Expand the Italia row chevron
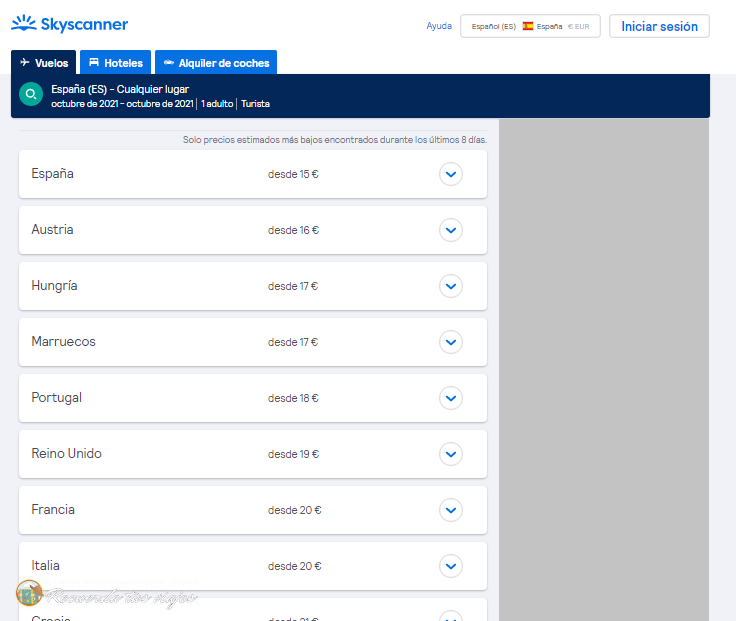This screenshot has height=621, width=736. click(x=451, y=566)
